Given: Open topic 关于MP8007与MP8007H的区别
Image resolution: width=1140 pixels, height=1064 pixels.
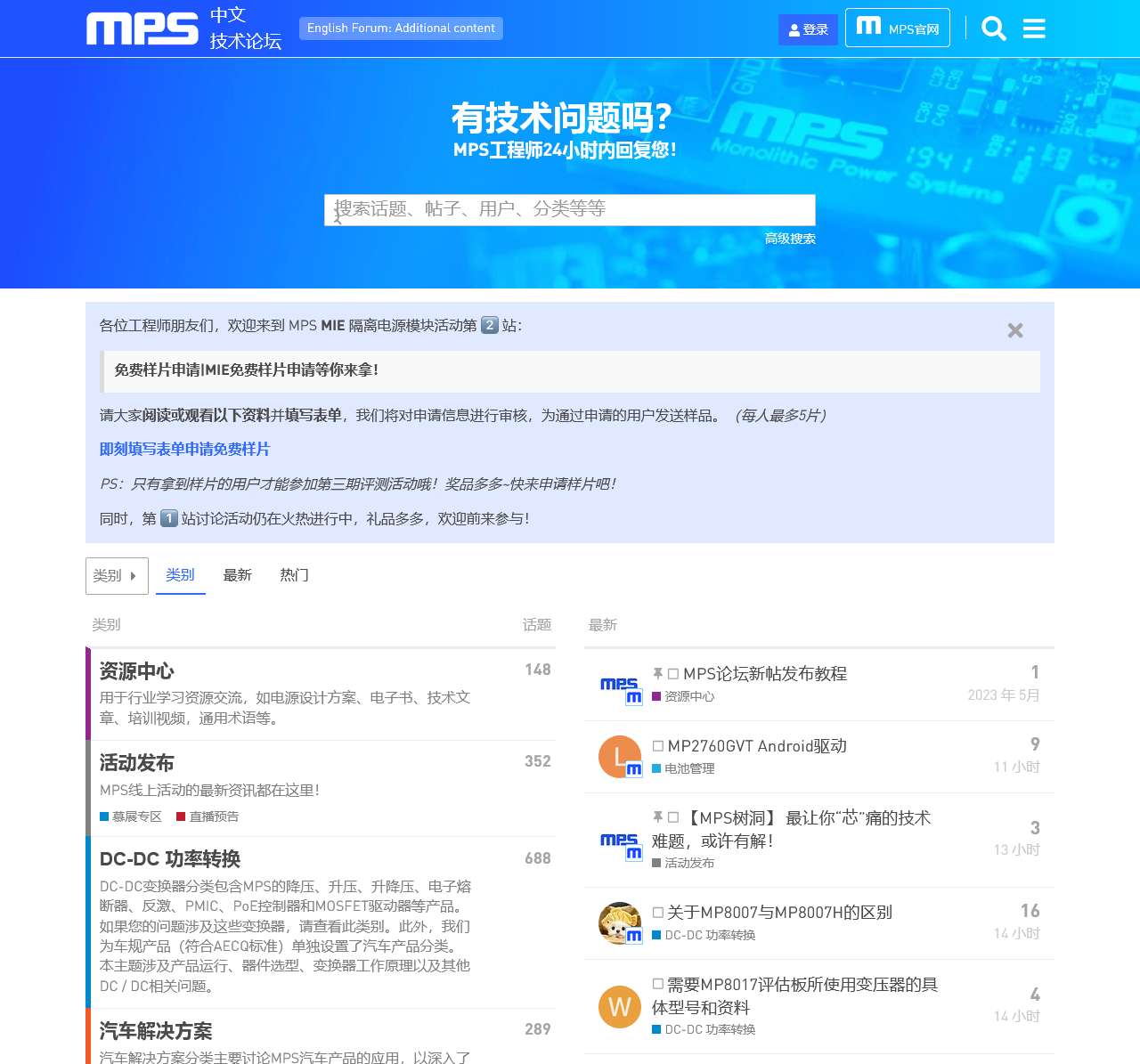Looking at the screenshot, I should point(779,913).
